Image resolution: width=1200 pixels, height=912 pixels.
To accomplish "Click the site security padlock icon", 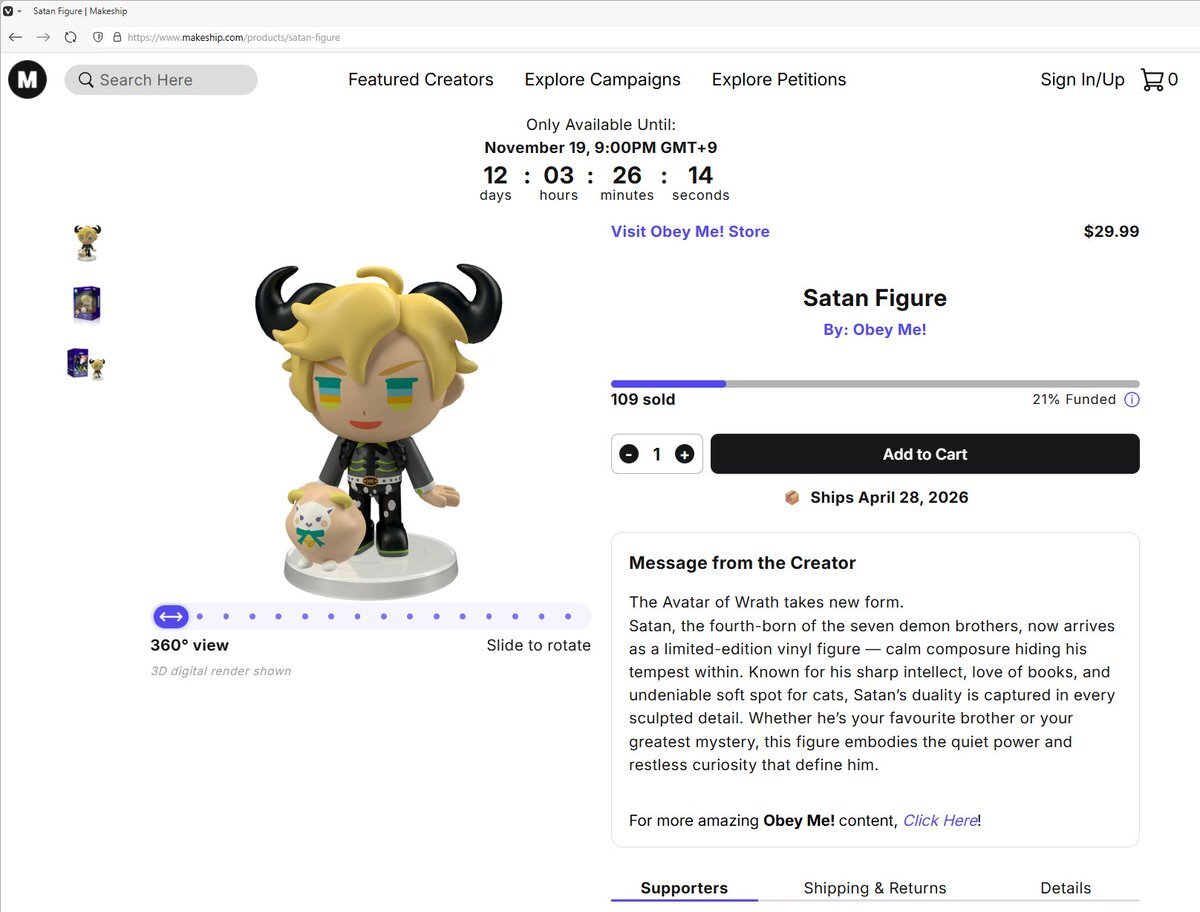I will (117, 37).
